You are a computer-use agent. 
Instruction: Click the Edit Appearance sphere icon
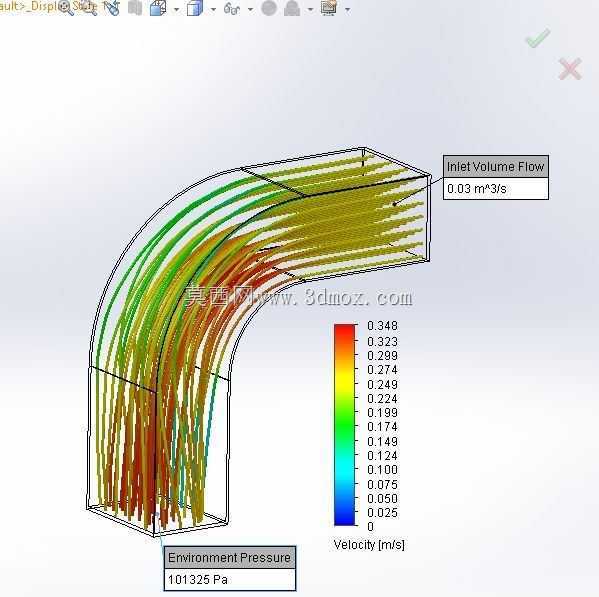(269, 8)
